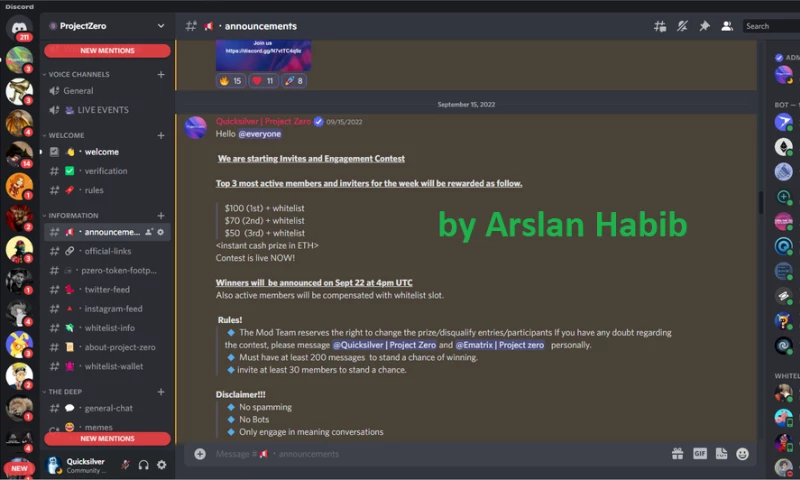The image size is (800, 480).
Task: Open the whitelist-info channel
Action: pos(109,328)
